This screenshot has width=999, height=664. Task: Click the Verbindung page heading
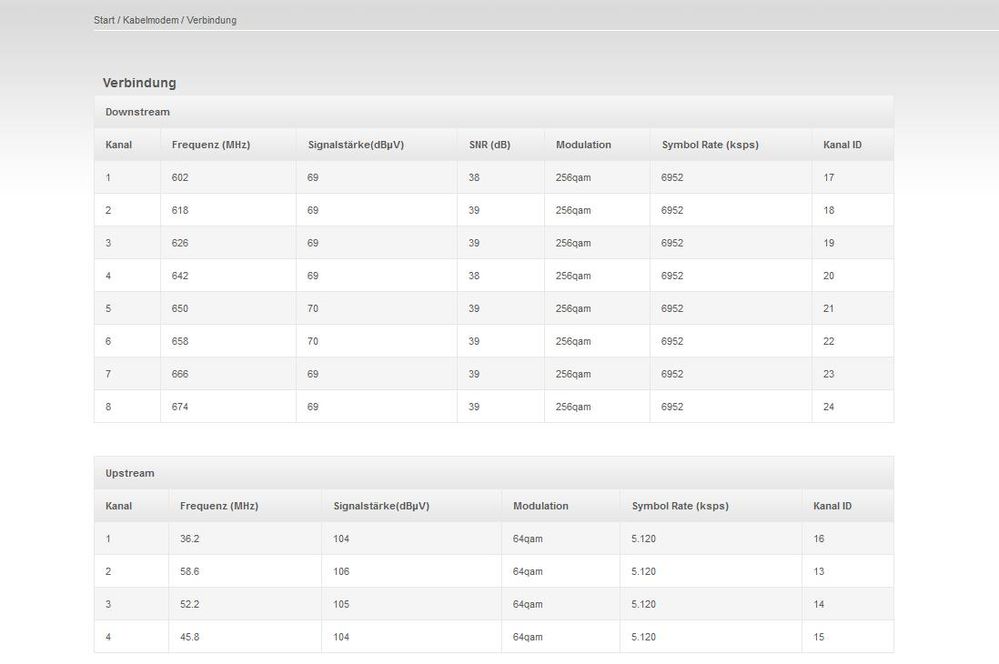(x=140, y=83)
